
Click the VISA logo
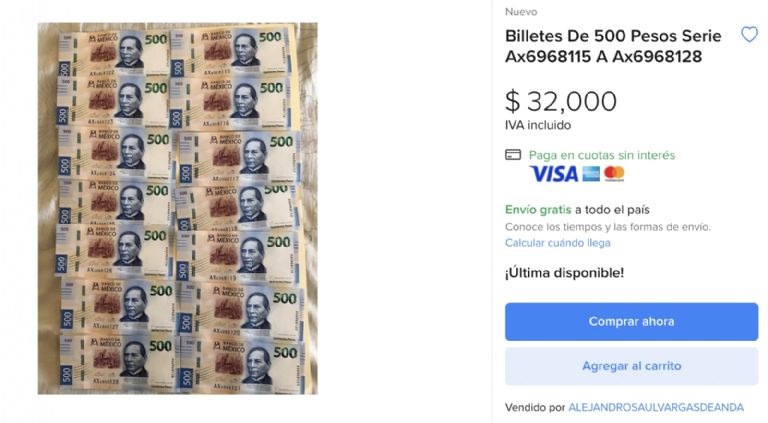tap(554, 174)
